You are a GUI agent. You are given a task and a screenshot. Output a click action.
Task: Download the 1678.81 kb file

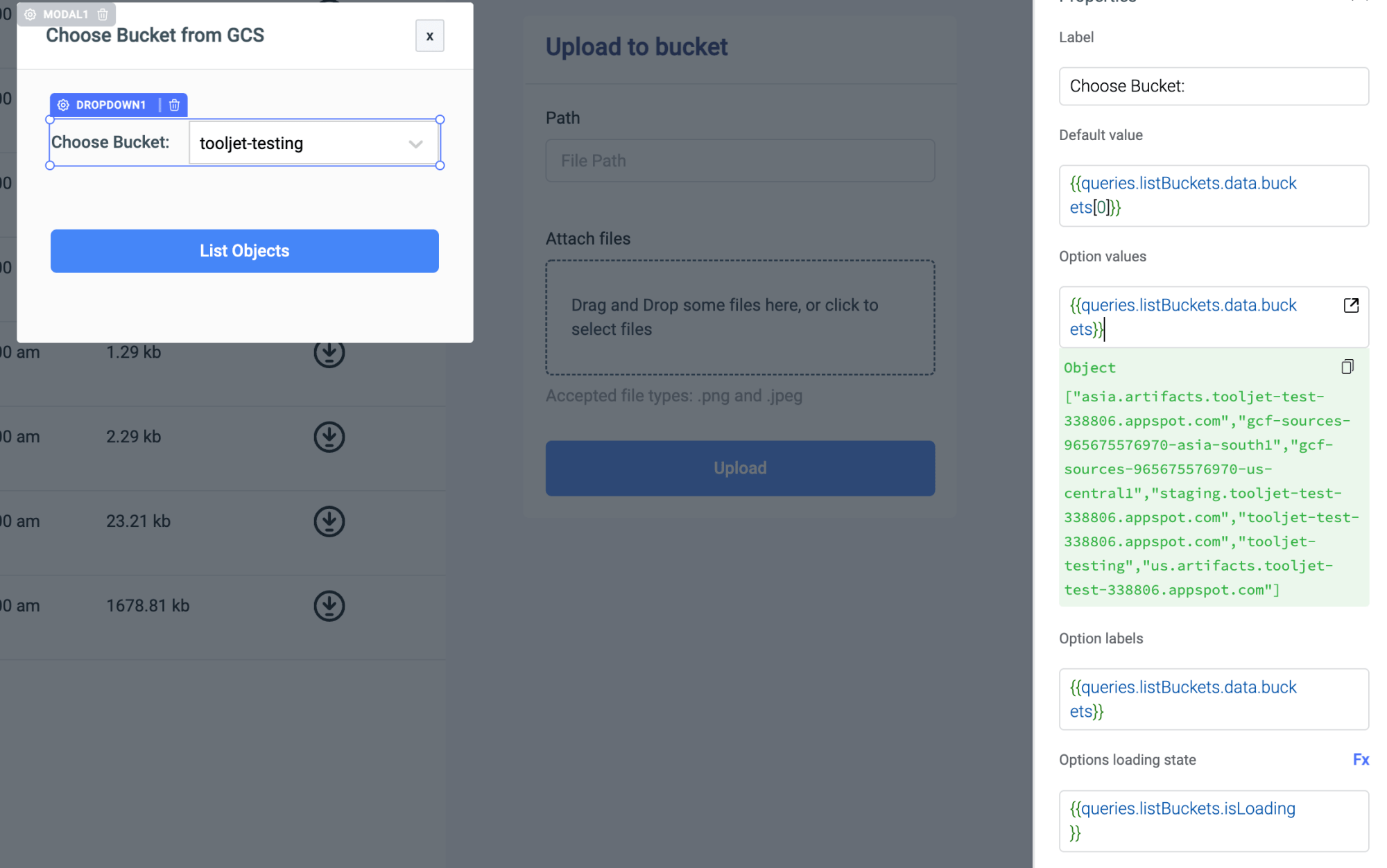[x=329, y=606]
